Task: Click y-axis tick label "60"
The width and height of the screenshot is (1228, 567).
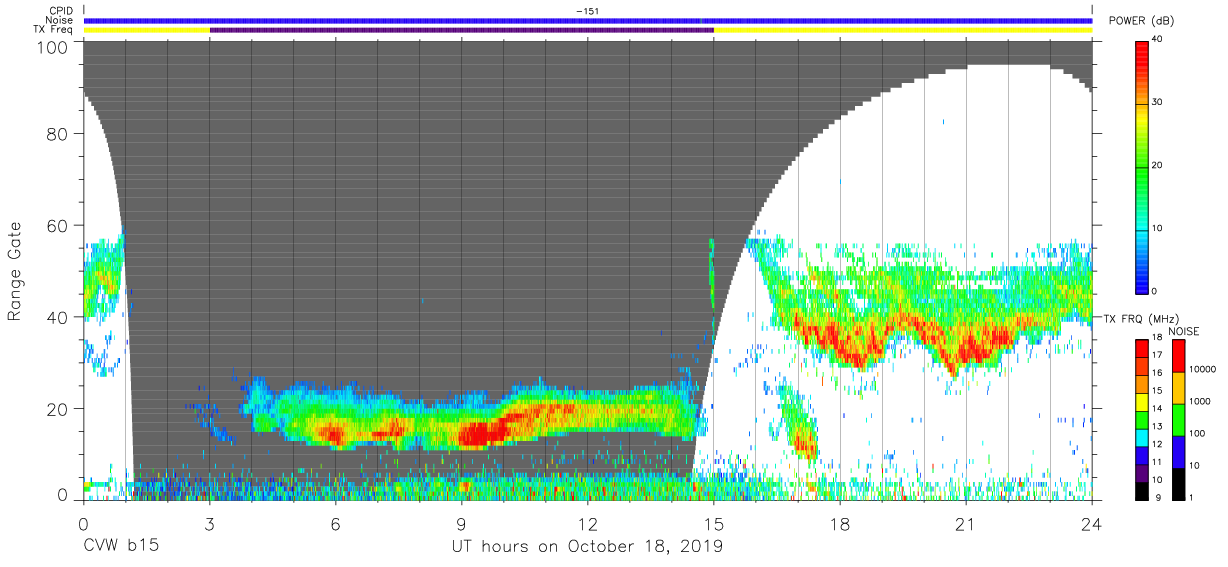Action: (x=57, y=226)
